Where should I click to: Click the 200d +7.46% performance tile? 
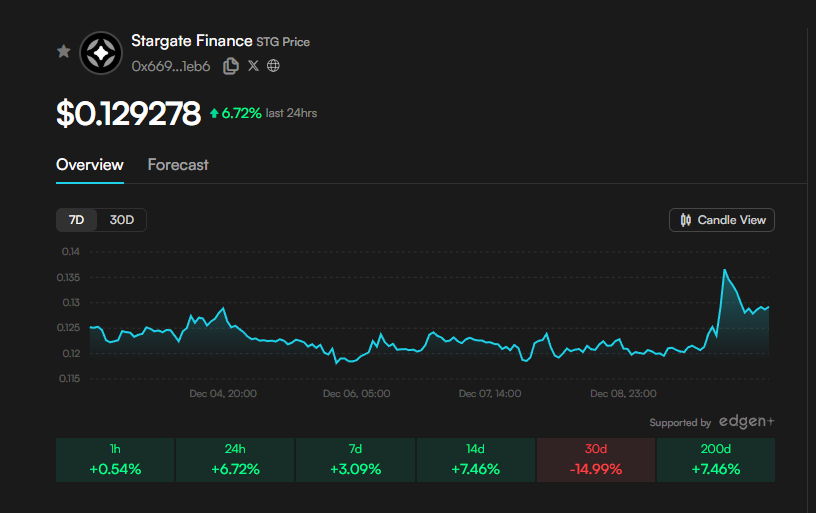716,460
